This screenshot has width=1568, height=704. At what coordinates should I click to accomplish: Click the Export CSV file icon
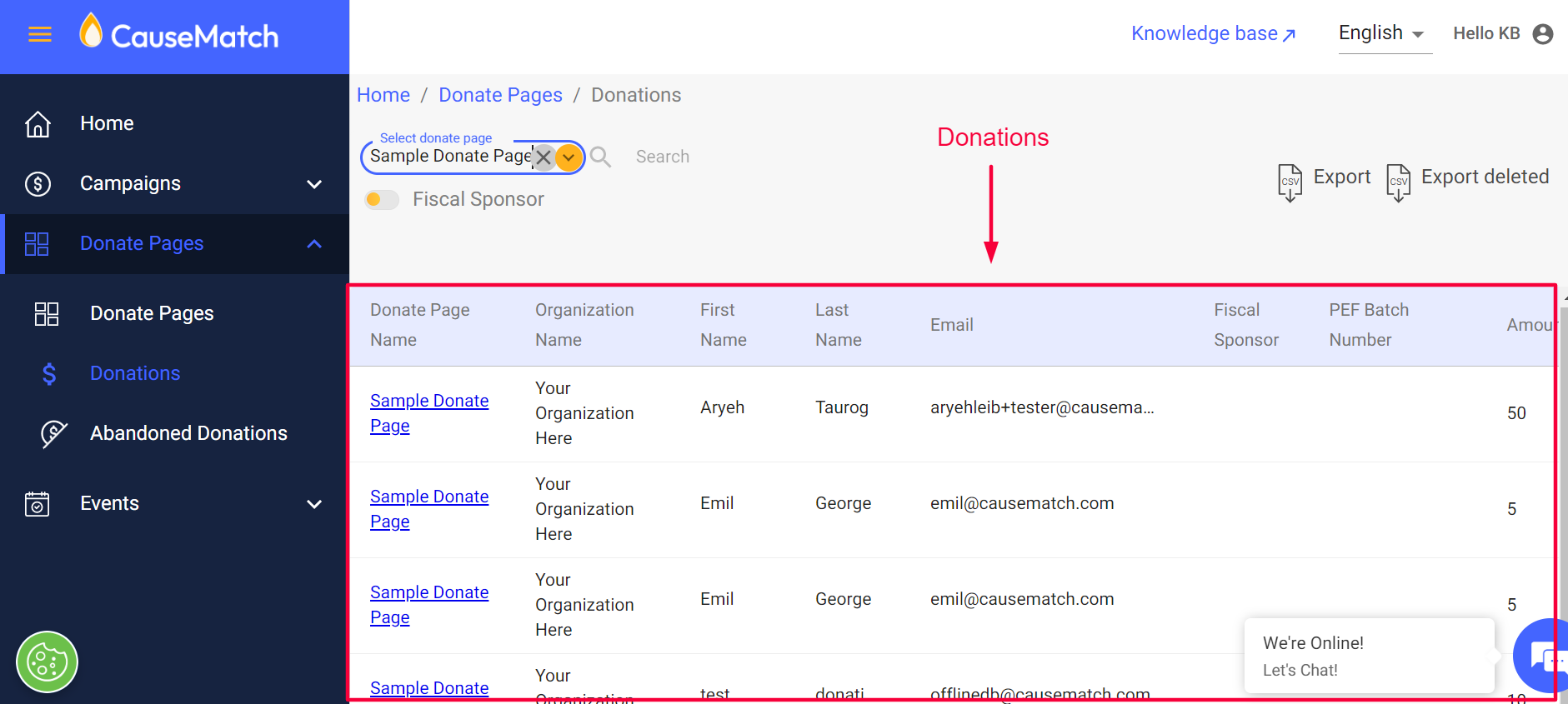(x=1290, y=182)
